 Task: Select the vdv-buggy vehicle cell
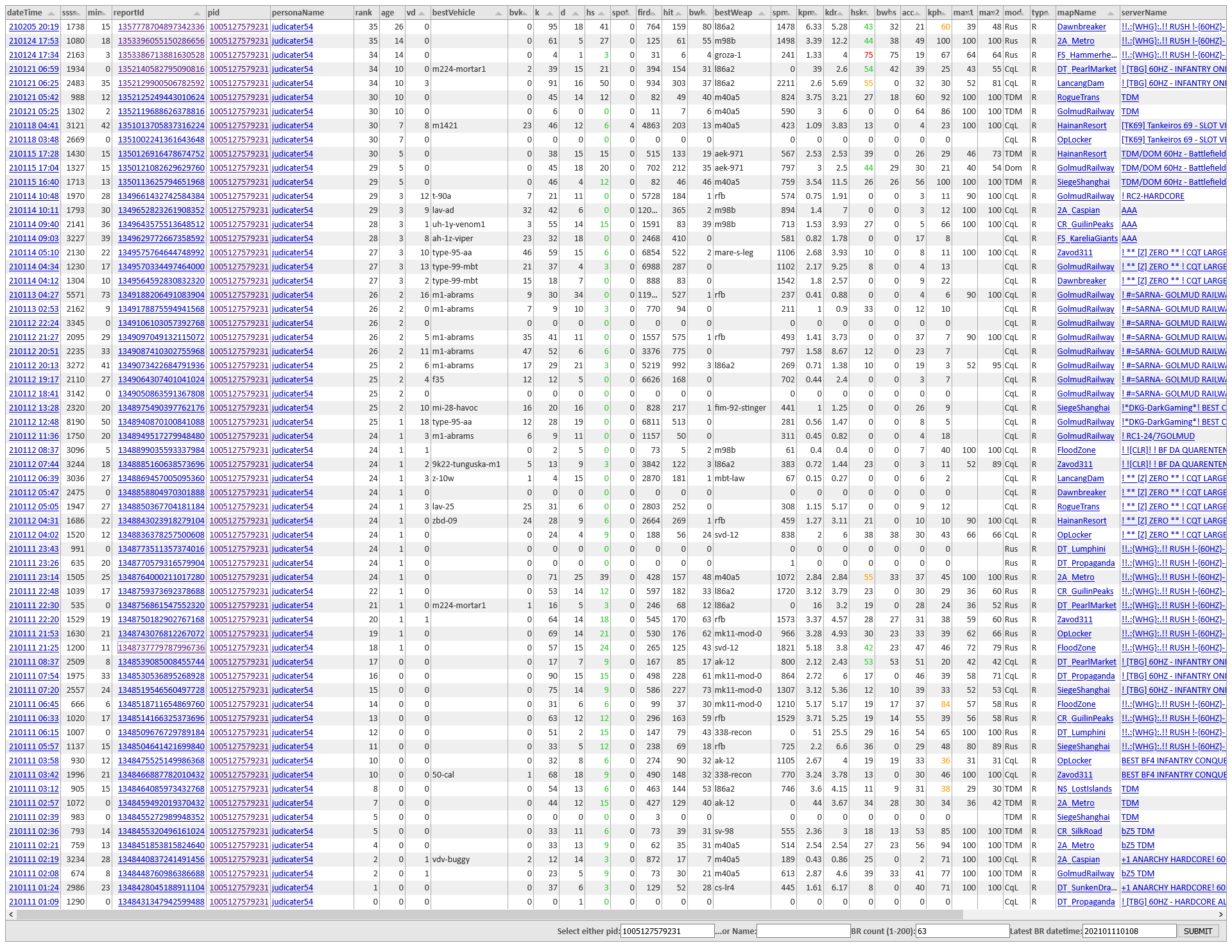469,860
